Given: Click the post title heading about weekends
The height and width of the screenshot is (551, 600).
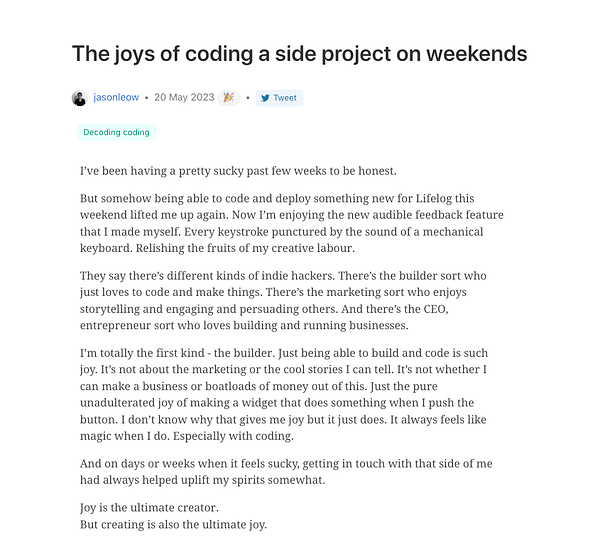Looking at the screenshot, I should 300,54.
